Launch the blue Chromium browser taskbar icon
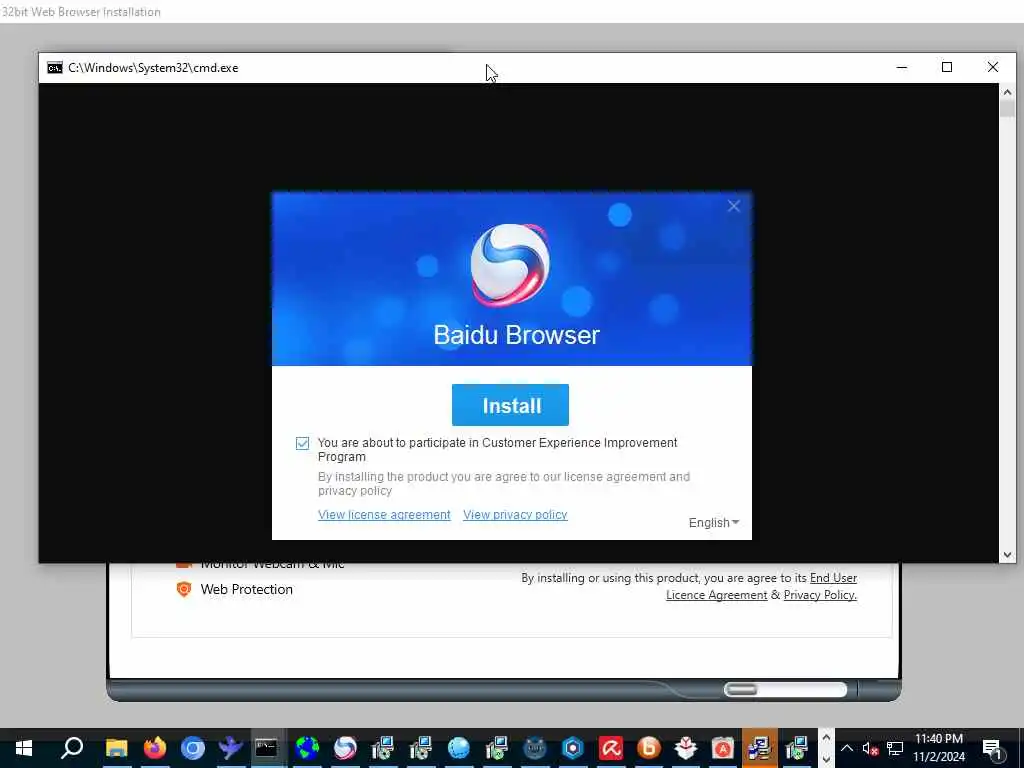Viewport: 1024px width, 768px height. pos(193,748)
